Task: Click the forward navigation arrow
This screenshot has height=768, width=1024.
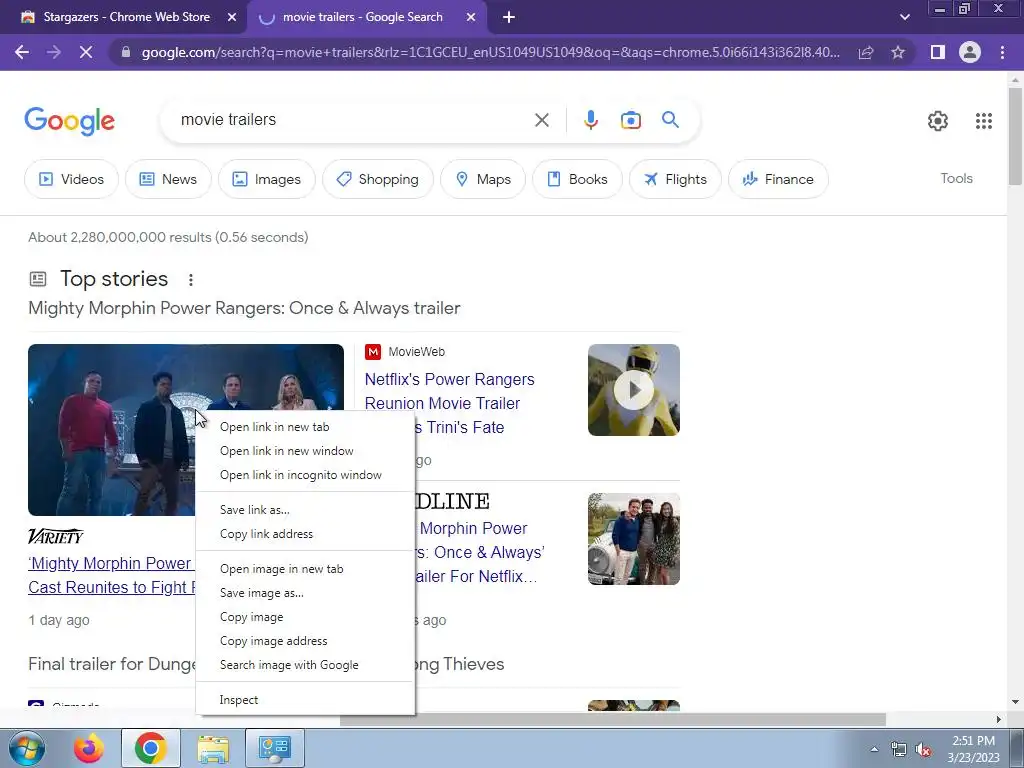Action: tap(54, 52)
